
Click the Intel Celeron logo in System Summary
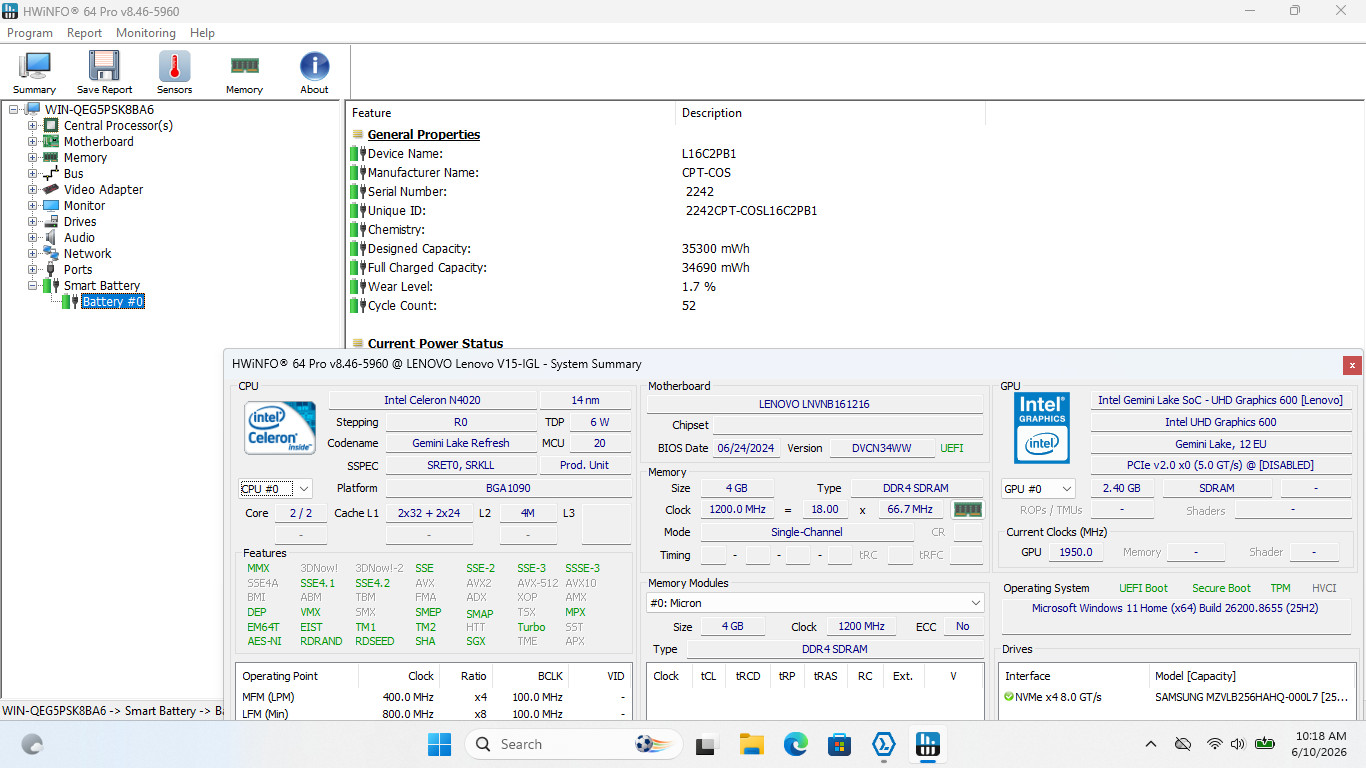tap(281, 428)
